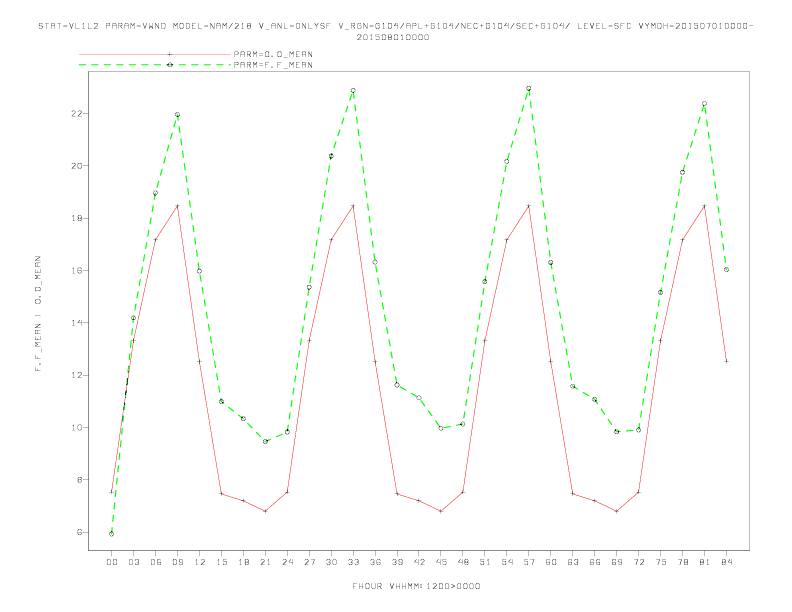Click y-axis tick label 18

77,218
